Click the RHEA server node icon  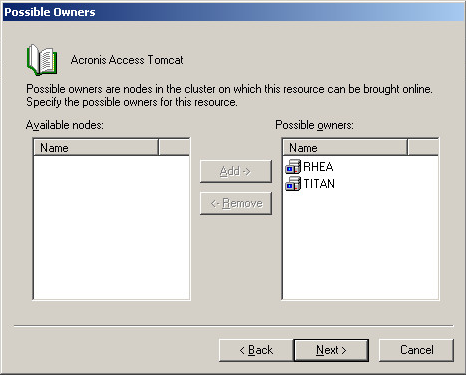pos(293,167)
